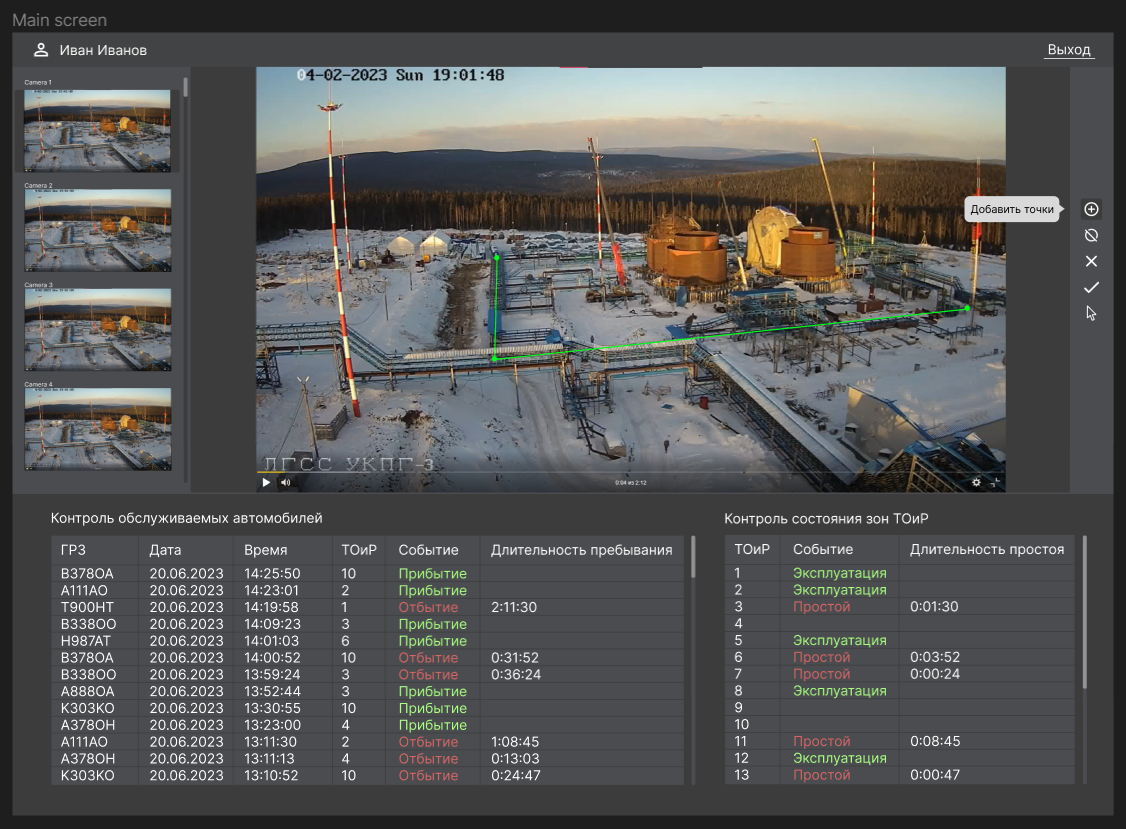The height and width of the screenshot is (829, 1126).
Task: Enter fullscreen mode in video player
Action: click(x=995, y=482)
